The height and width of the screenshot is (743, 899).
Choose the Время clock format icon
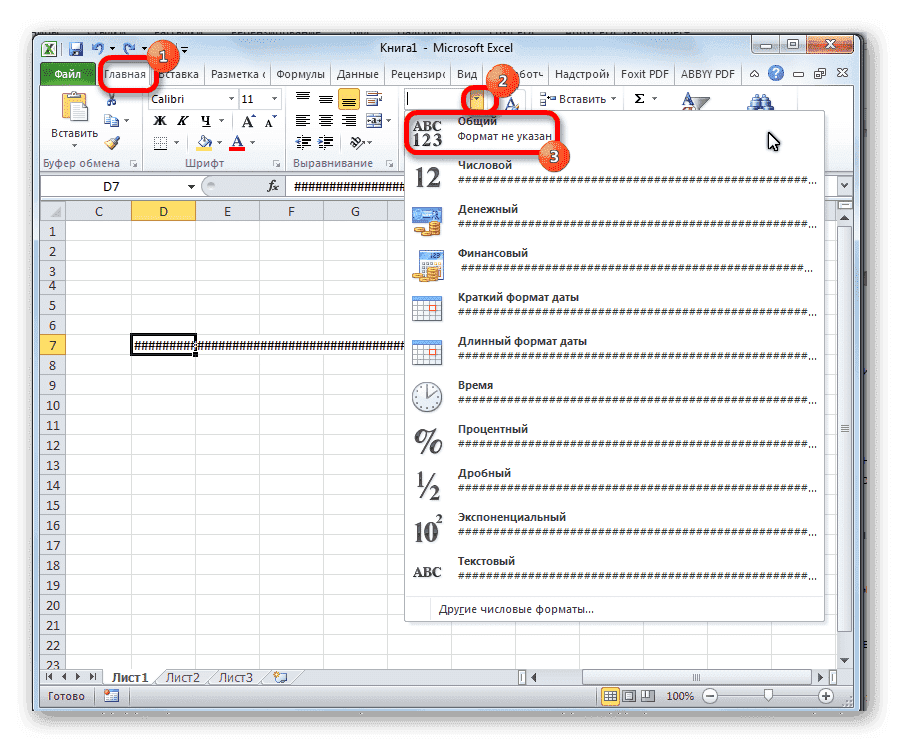pos(427,394)
